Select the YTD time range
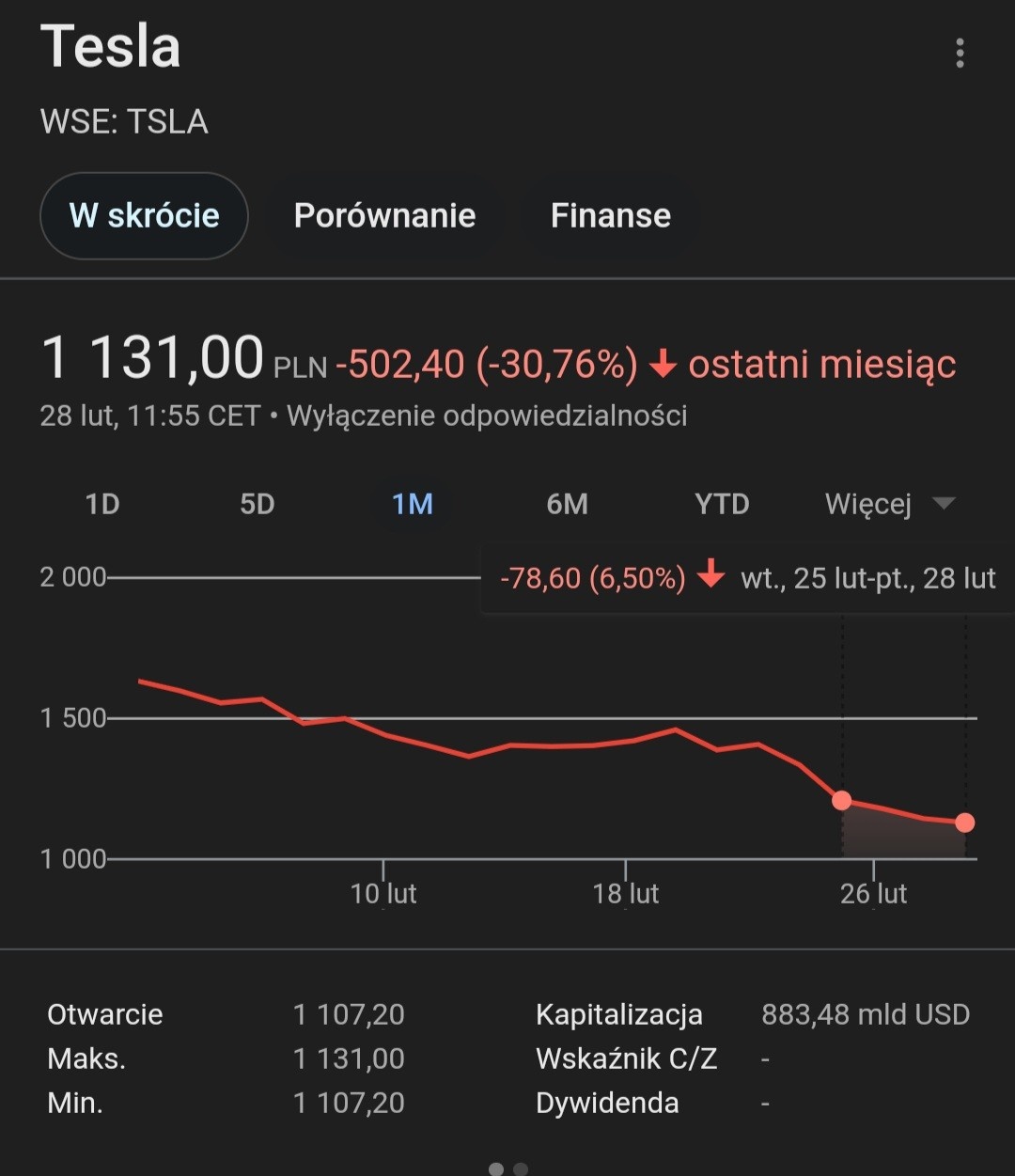Image resolution: width=1015 pixels, height=1176 pixels. (x=722, y=504)
